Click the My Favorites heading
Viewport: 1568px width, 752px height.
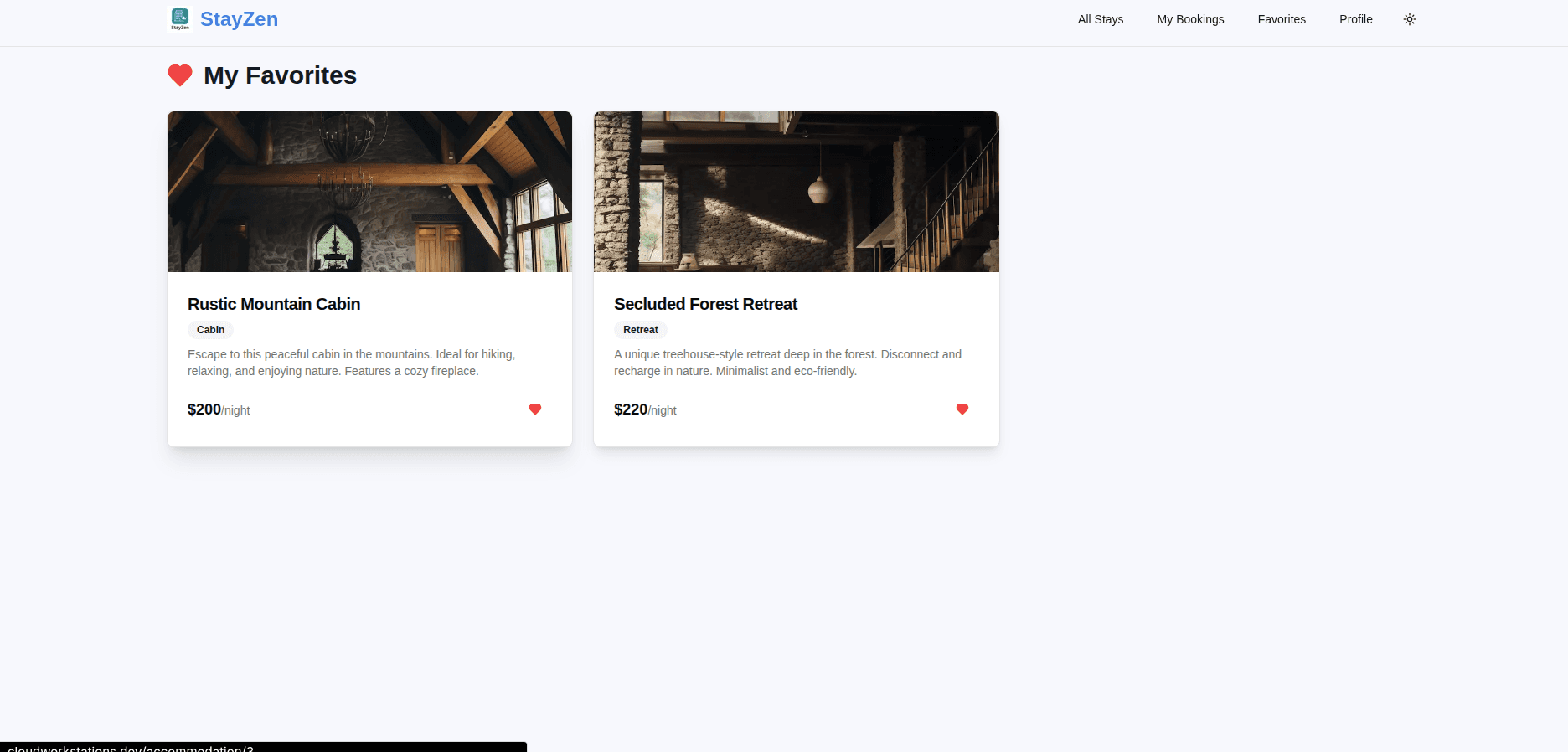click(280, 75)
